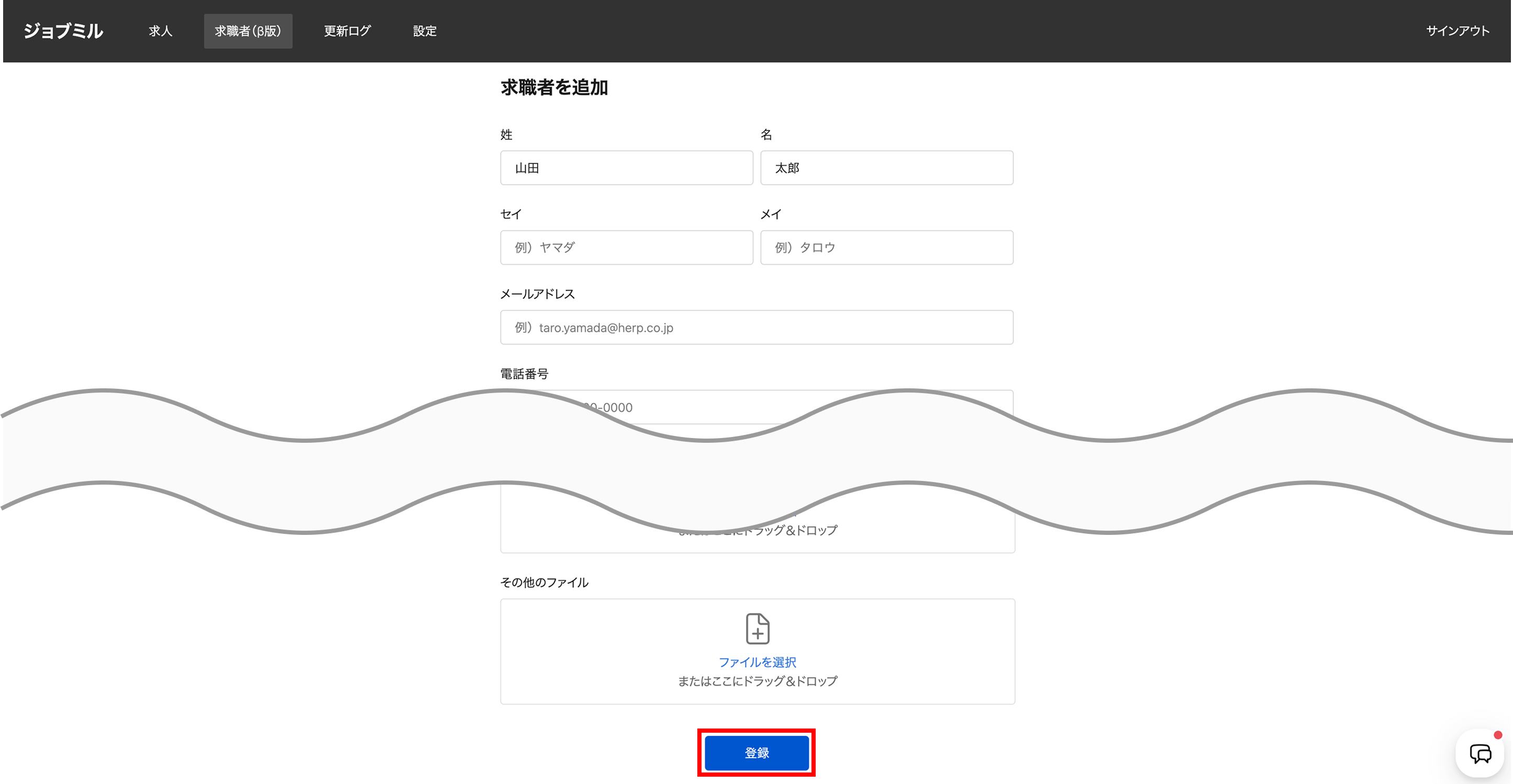Click the サインアウト link
Screen dimensions: 1513x784
1457,30
